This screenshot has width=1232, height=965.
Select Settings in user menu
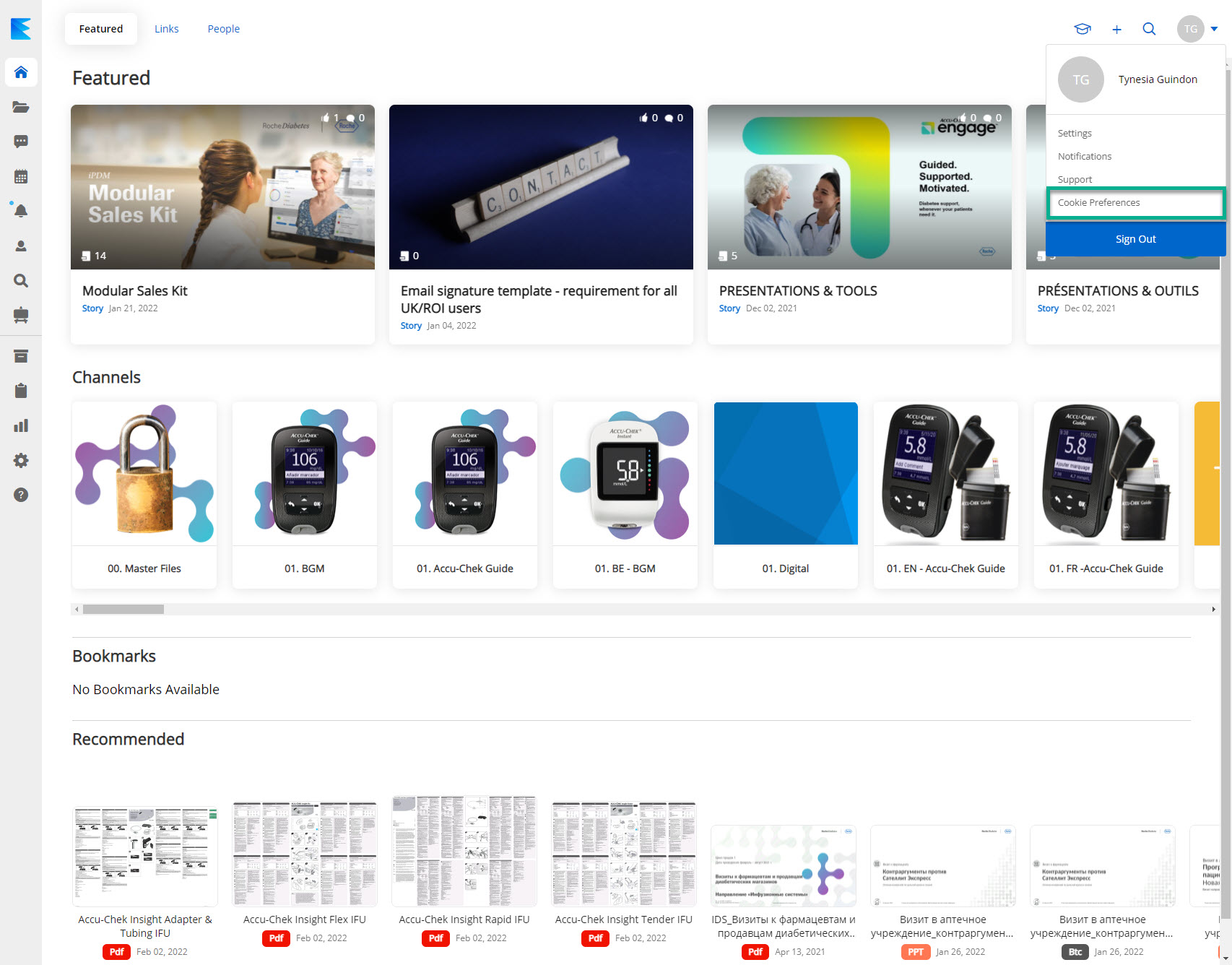[x=1075, y=133]
